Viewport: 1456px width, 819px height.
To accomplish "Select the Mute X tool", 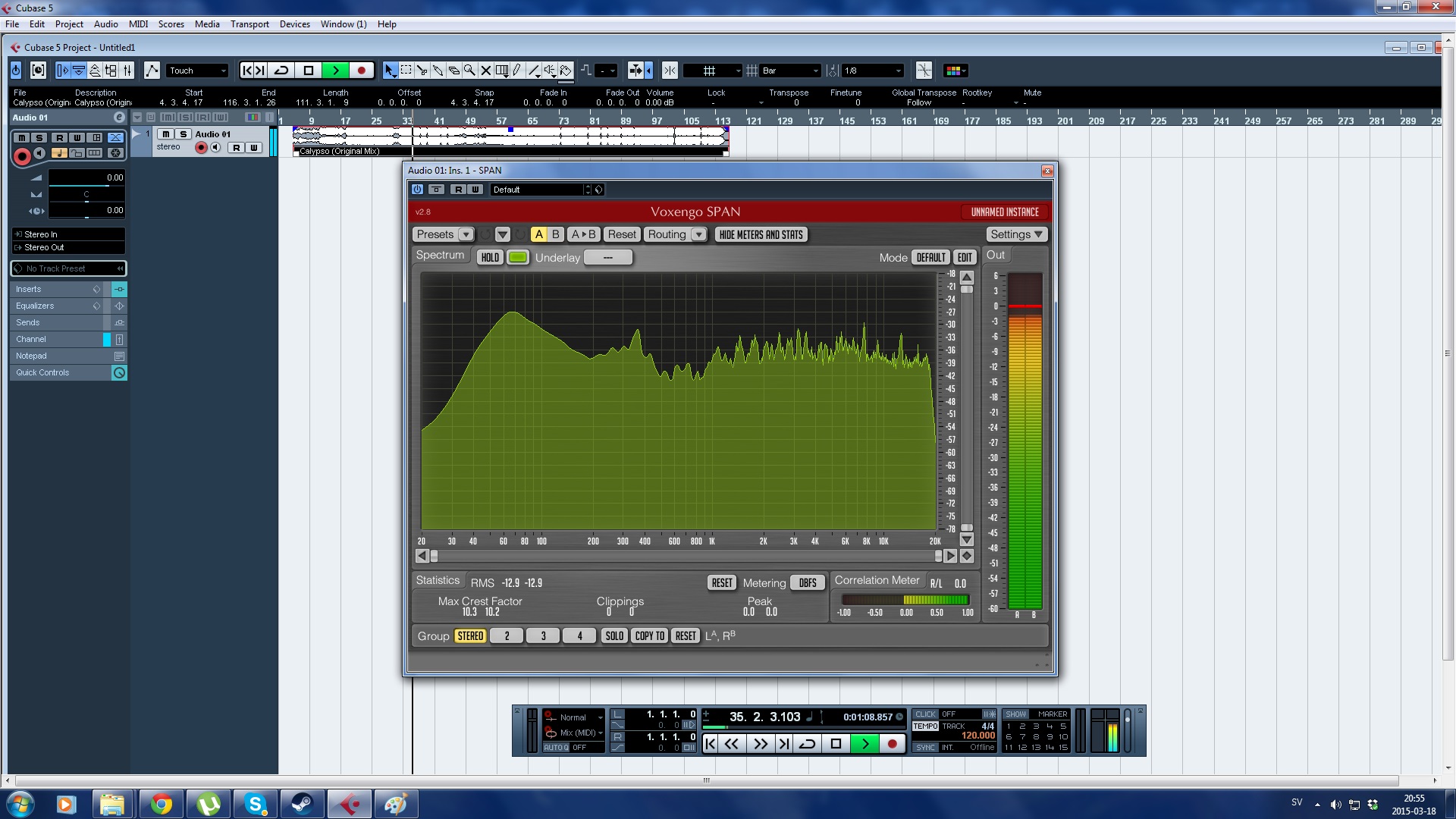I will pyautogui.click(x=485, y=71).
